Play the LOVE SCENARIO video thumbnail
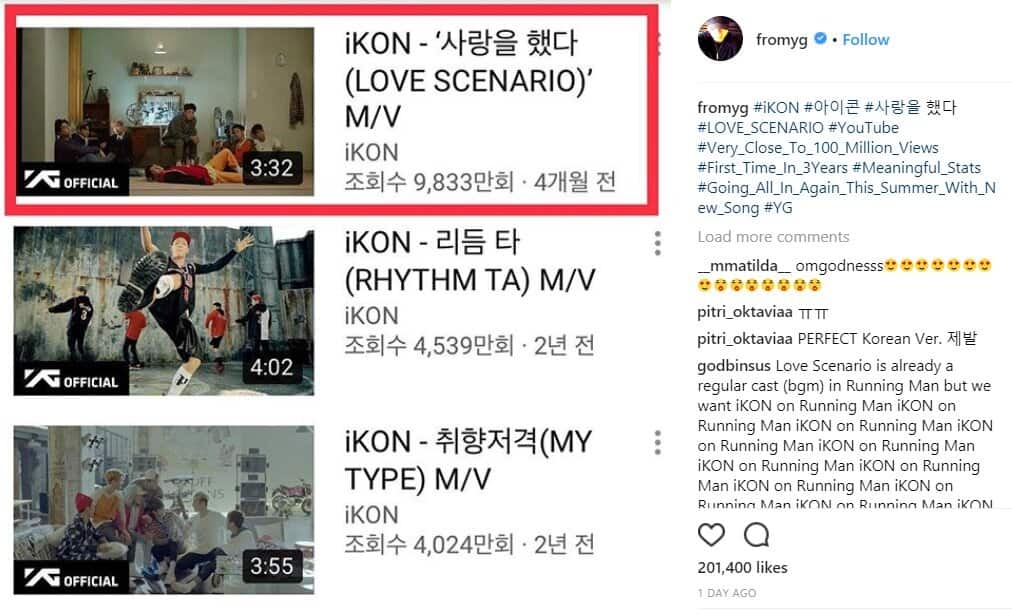 point(165,111)
